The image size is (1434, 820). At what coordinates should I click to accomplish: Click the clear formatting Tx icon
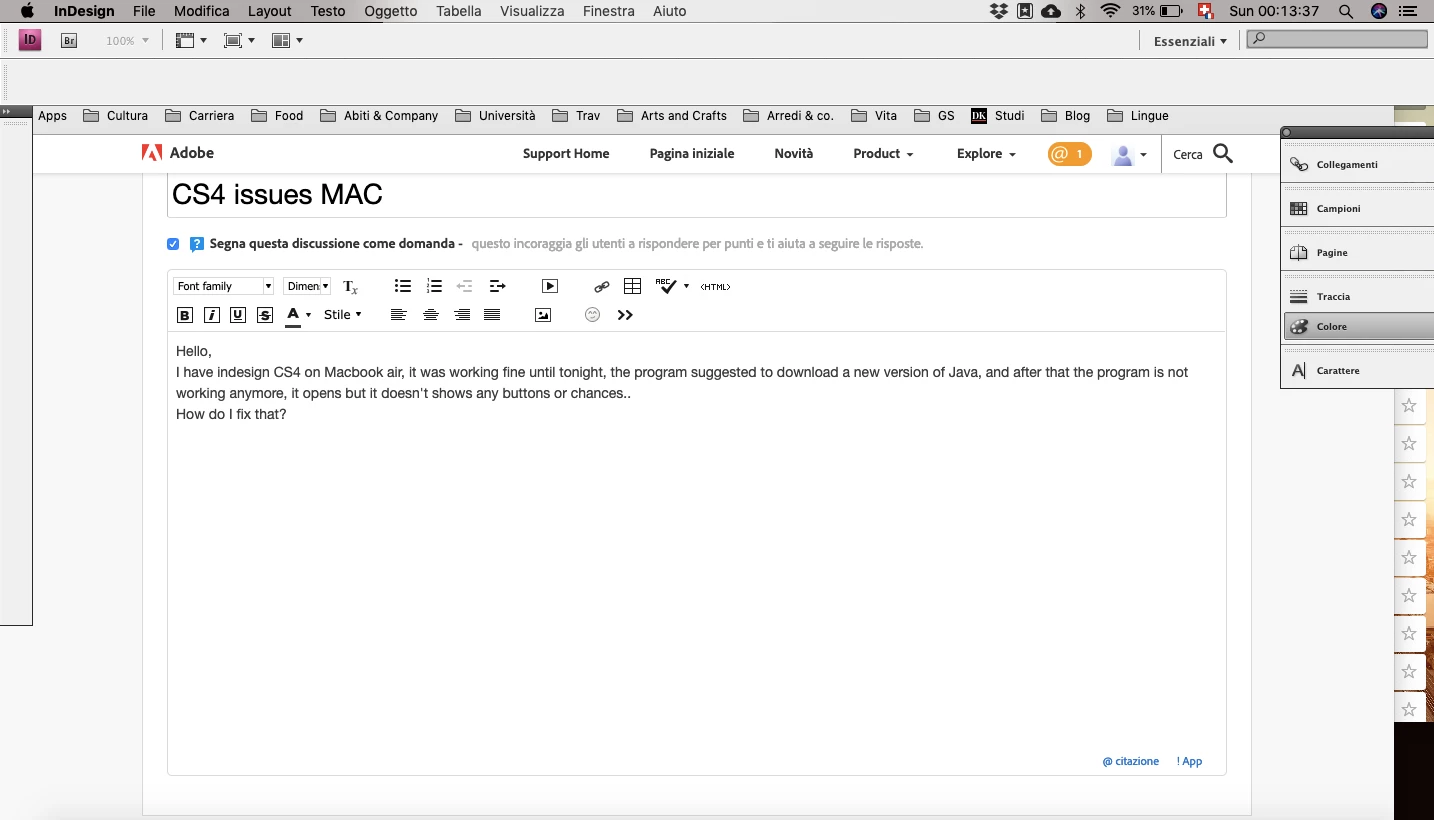click(350, 287)
